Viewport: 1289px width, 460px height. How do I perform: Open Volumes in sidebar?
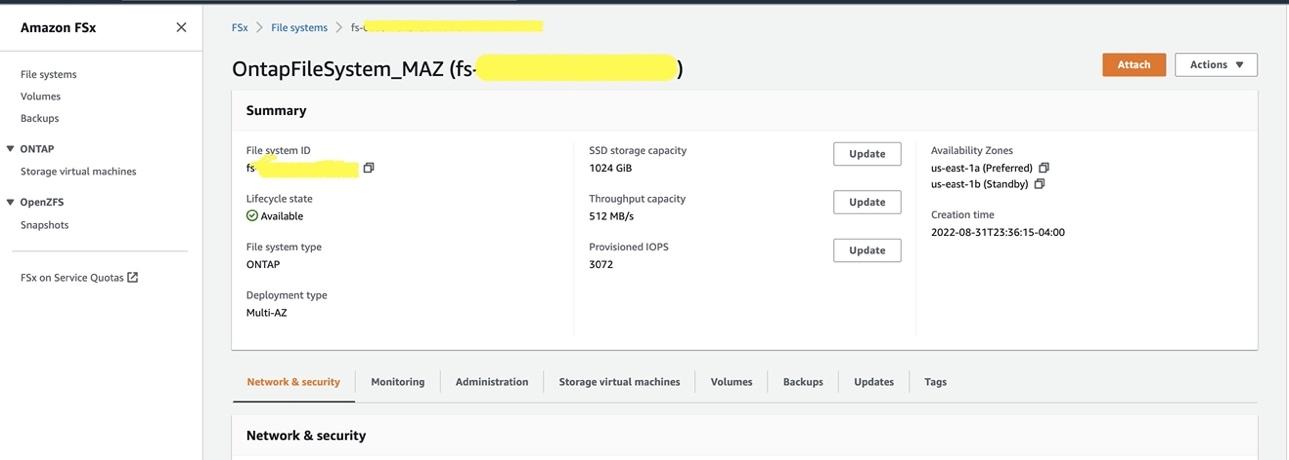tap(41, 97)
